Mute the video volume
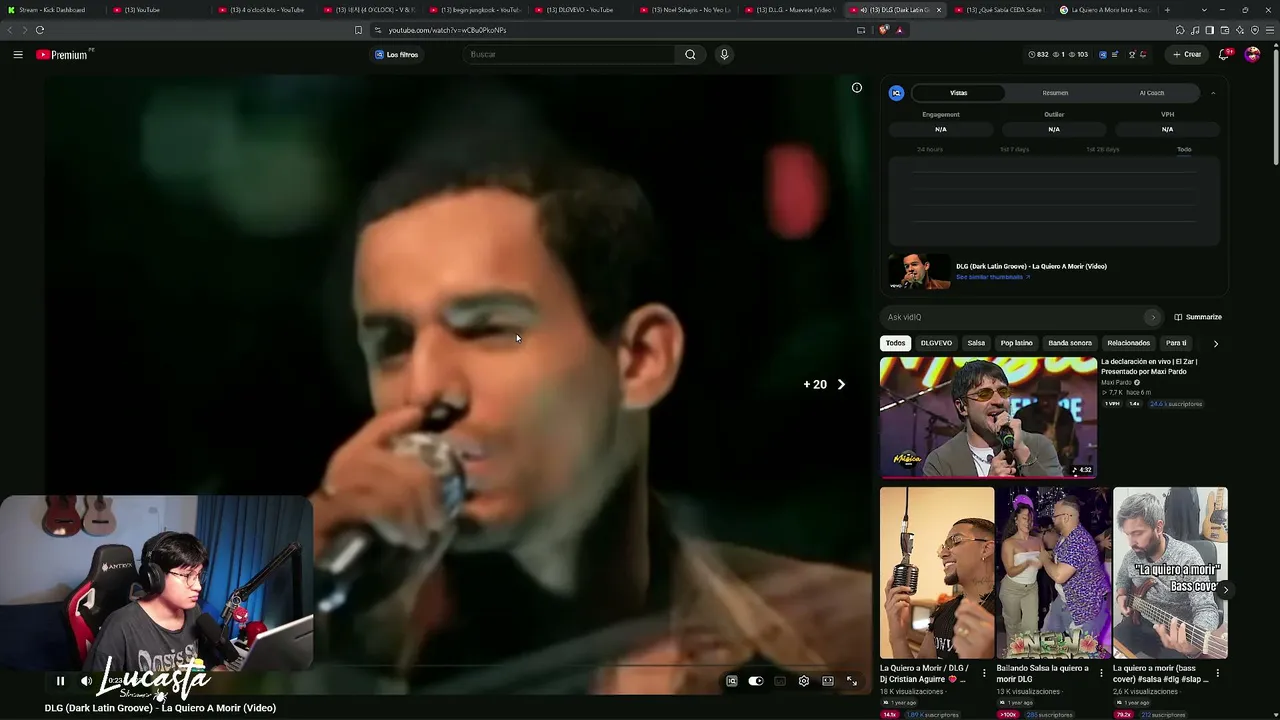Image resolution: width=1280 pixels, height=720 pixels. pyautogui.click(x=86, y=681)
